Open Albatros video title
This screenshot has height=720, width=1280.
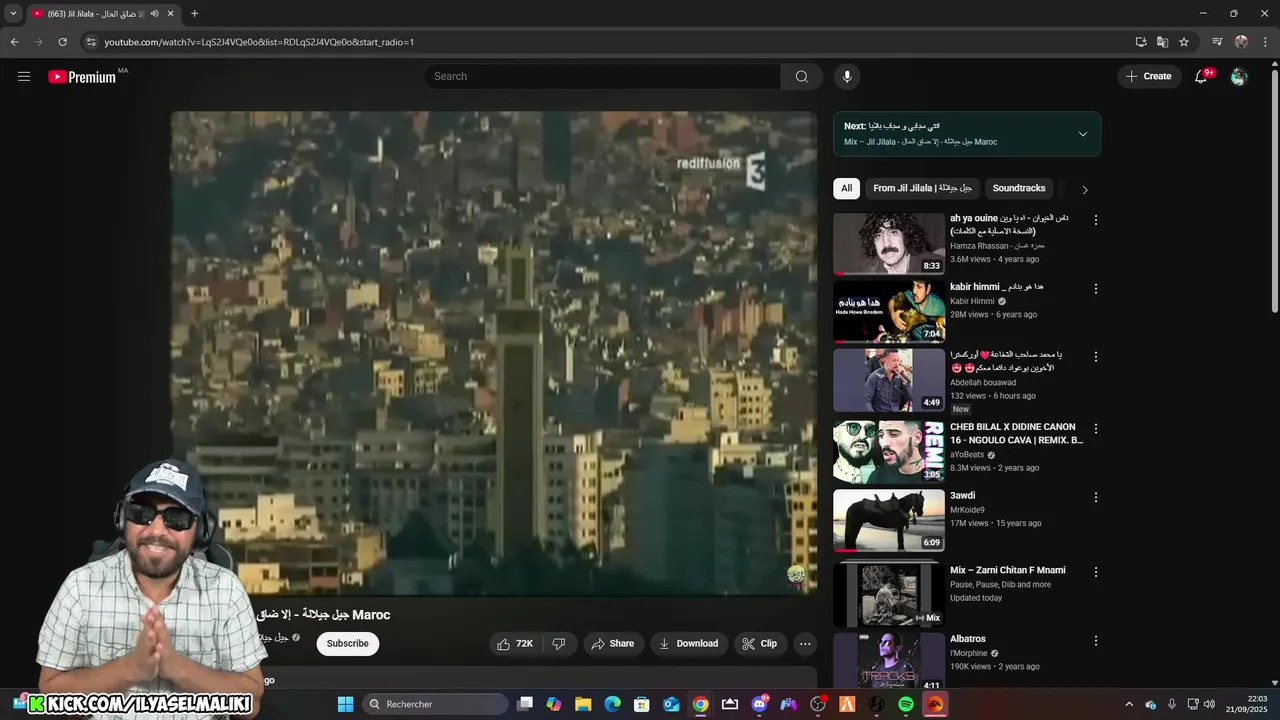(970, 639)
